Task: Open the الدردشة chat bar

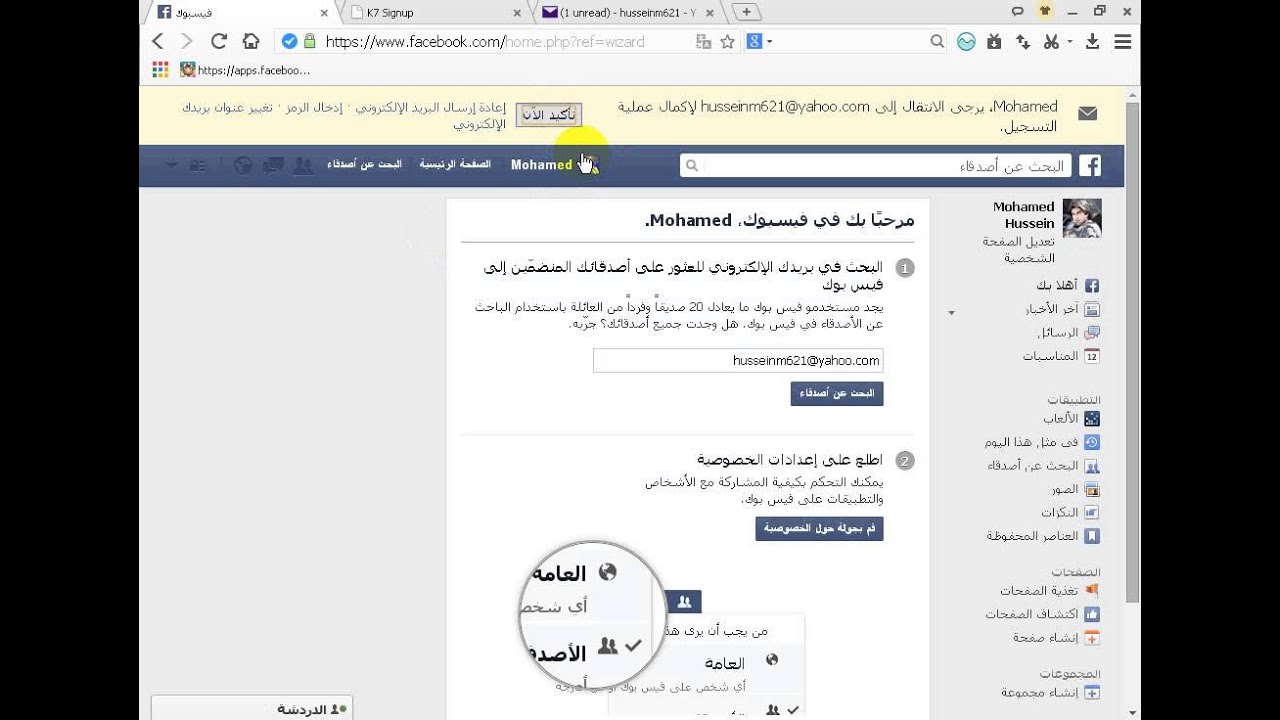Action: 252,709
